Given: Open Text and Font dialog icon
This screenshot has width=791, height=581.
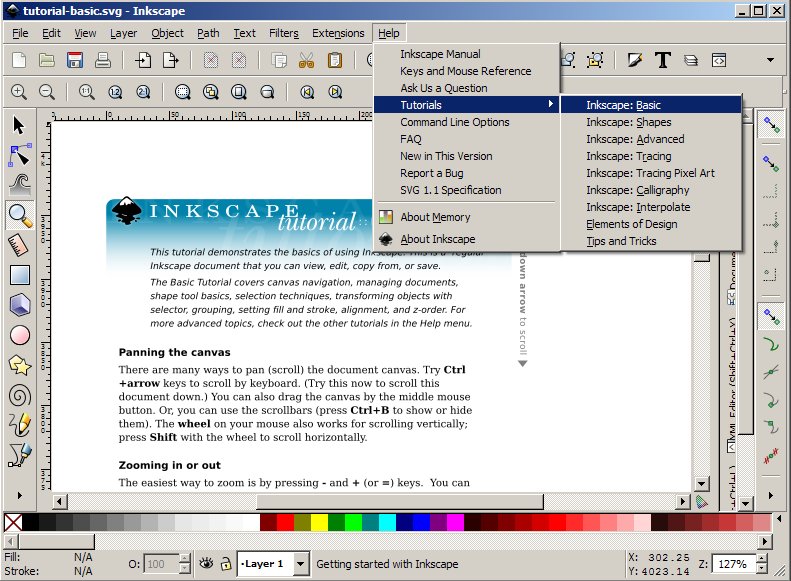Looking at the screenshot, I should coord(662,60).
